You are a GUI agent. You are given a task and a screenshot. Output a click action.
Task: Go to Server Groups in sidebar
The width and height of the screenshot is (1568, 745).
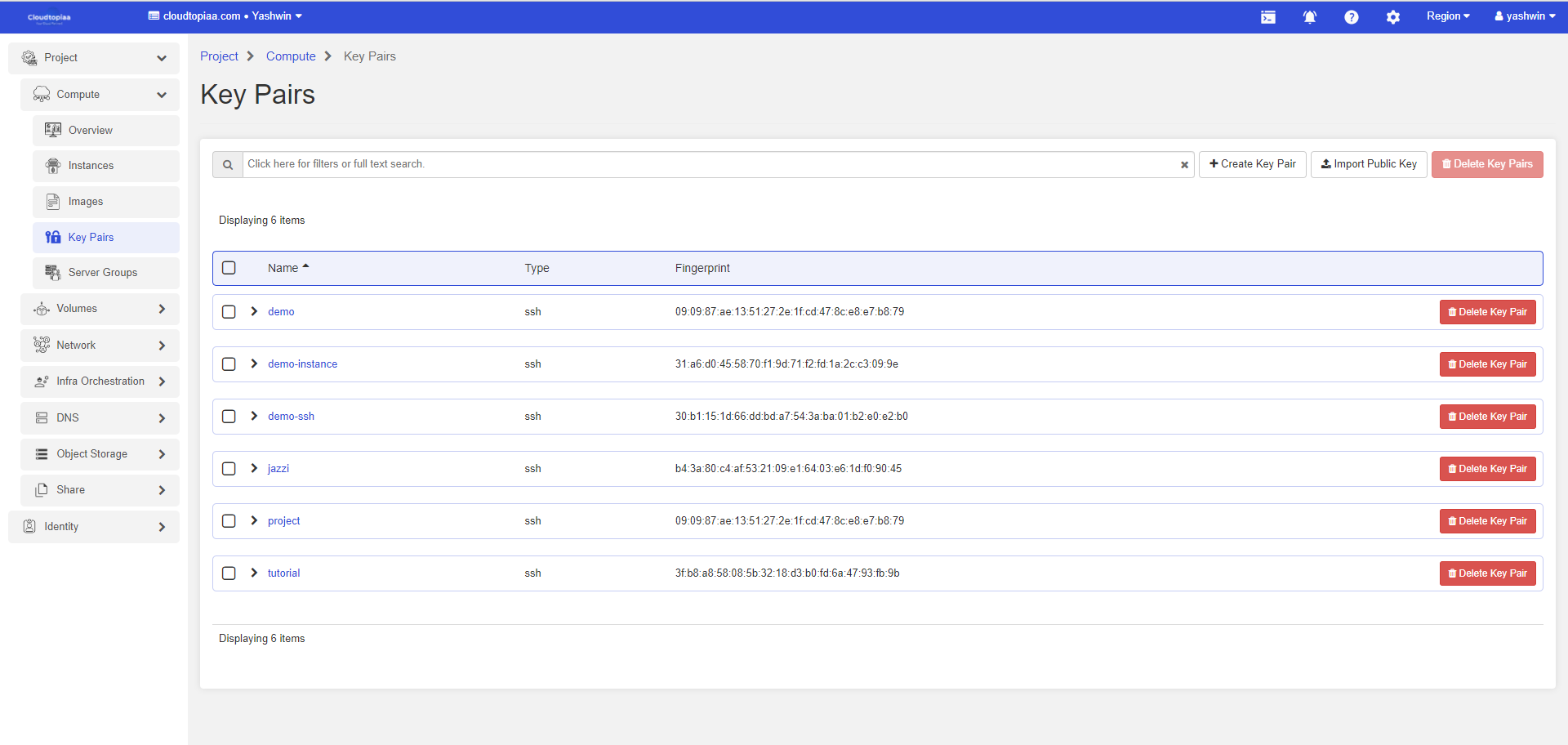(x=102, y=273)
